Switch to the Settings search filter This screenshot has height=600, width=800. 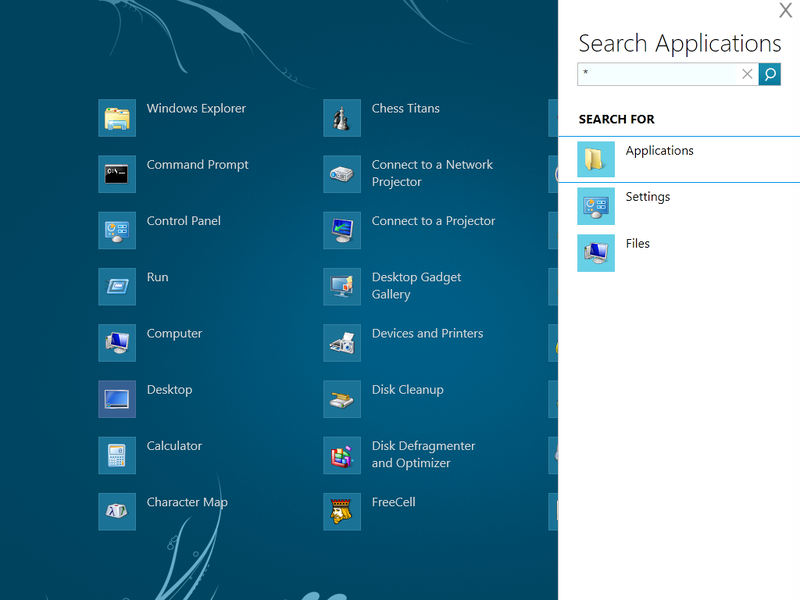tap(648, 197)
